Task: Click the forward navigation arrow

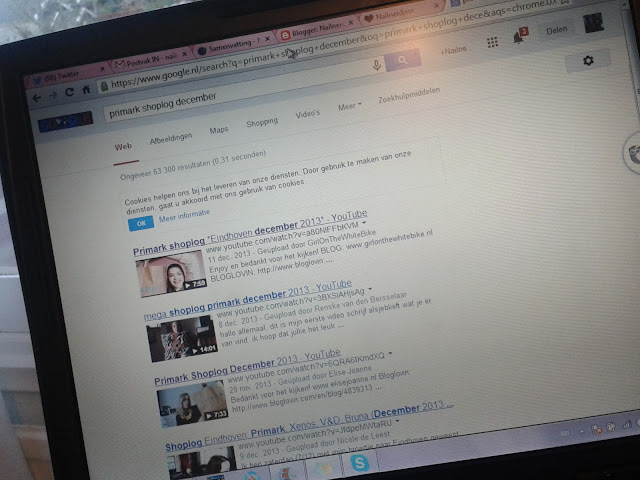Action: pyautogui.click(x=53, y=95)
